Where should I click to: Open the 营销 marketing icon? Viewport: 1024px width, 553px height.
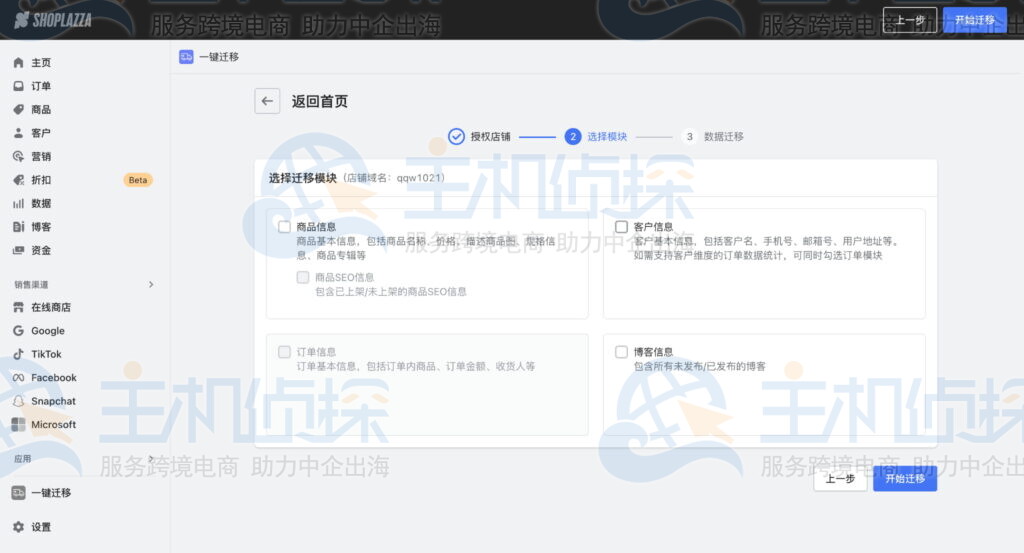tap(18, 157)
